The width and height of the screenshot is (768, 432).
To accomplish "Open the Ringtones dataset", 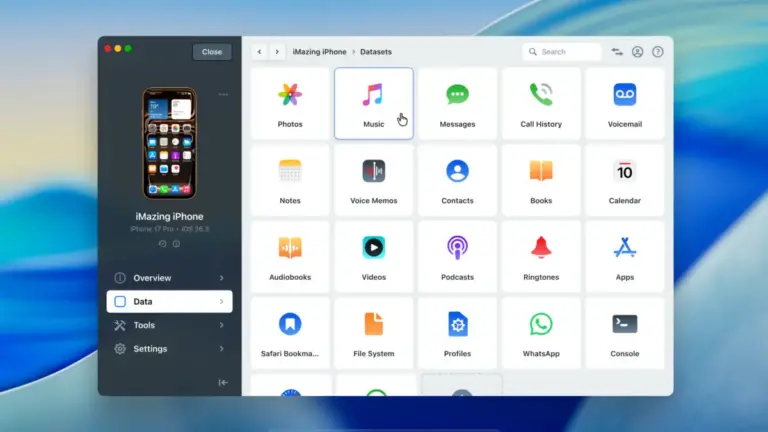I will tap(541, 256).
